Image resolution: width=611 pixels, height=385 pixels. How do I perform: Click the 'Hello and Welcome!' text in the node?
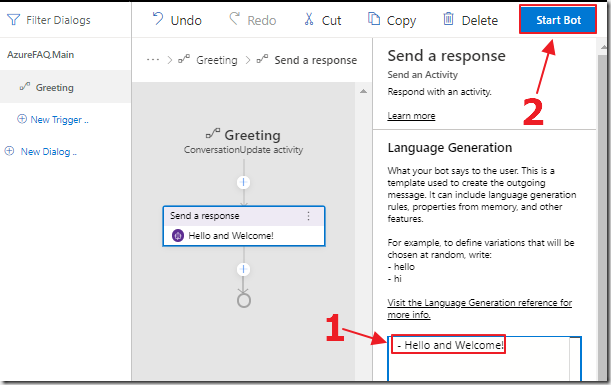(231, 236)
